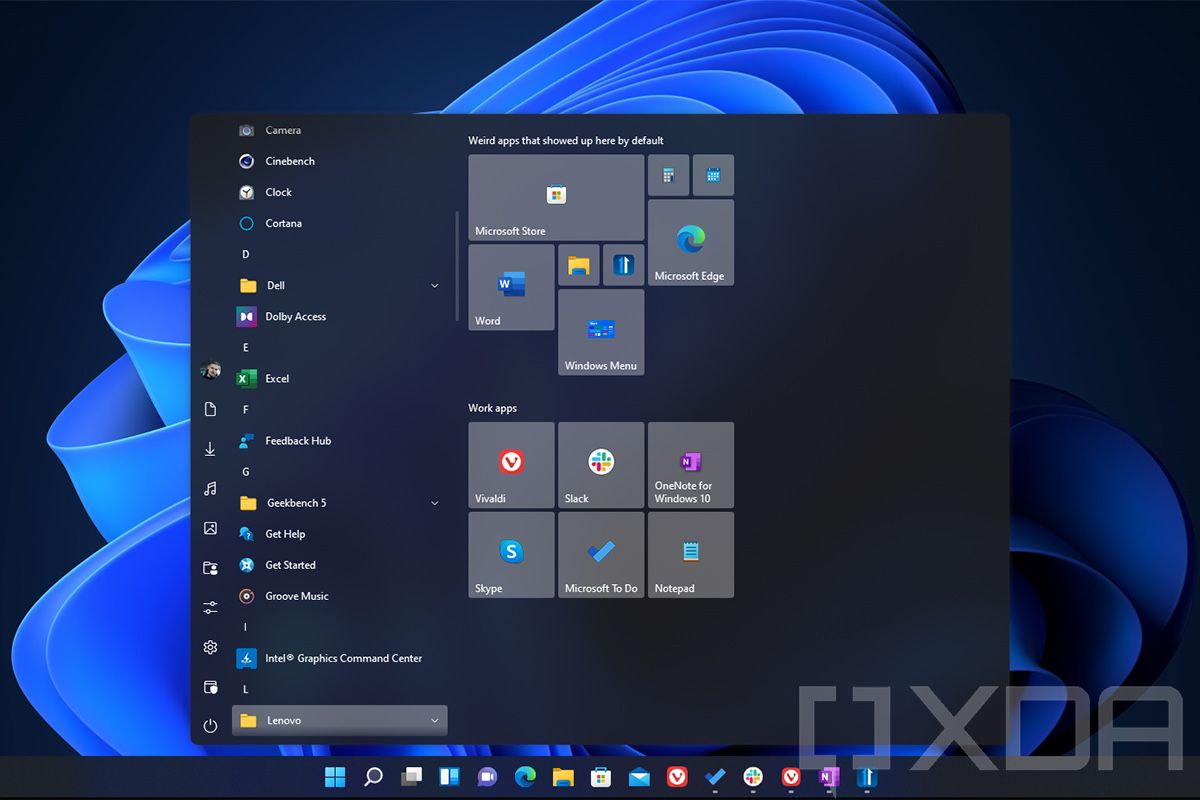Open the Word tile

click(510, 287)
